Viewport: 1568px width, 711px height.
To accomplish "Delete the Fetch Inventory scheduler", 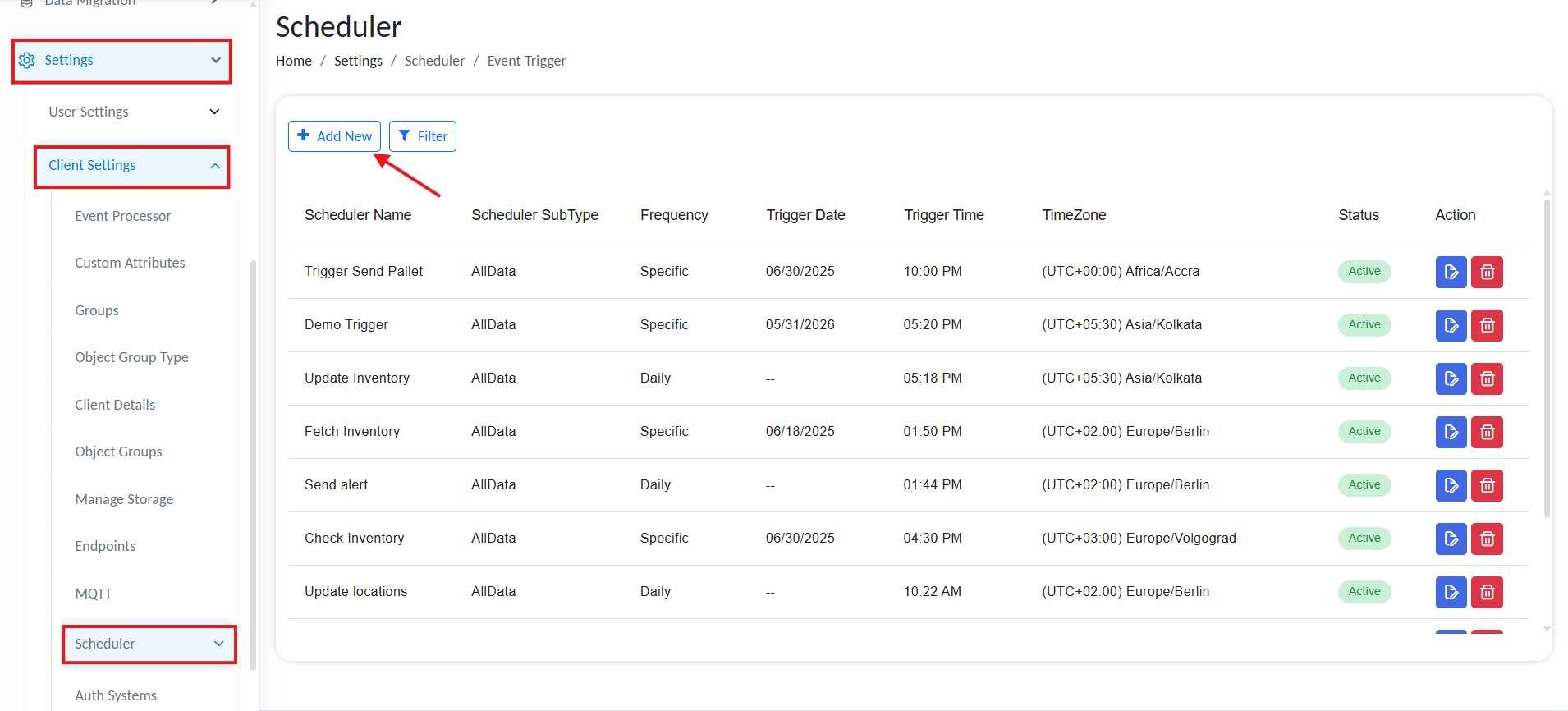I will click(x=1487, y=432).
